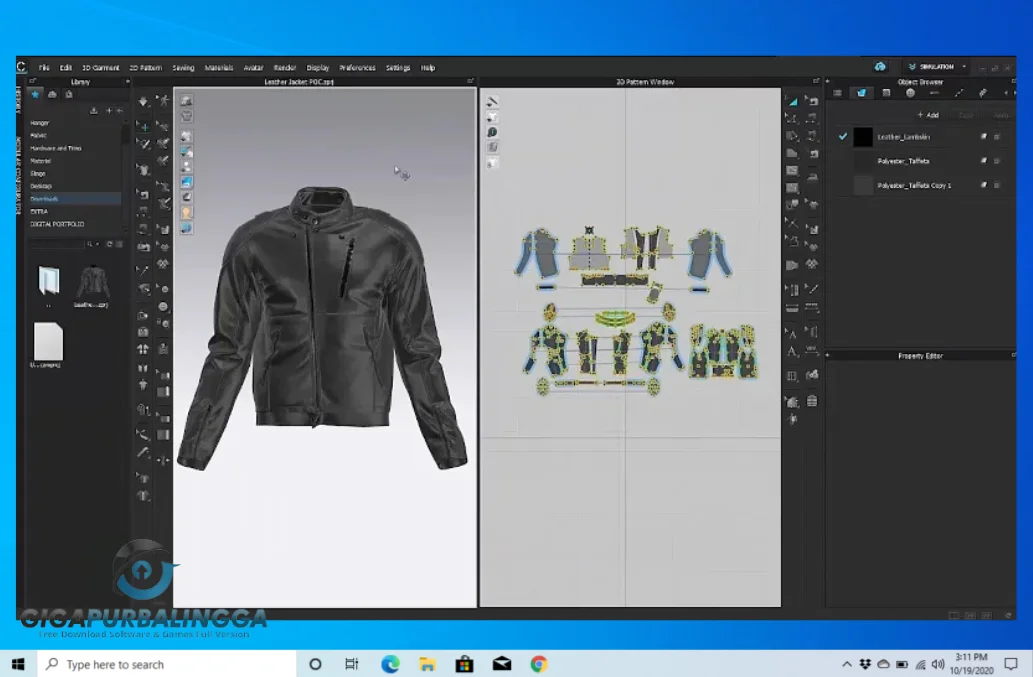Select Hardware and Trims library folder

point(56,148)
